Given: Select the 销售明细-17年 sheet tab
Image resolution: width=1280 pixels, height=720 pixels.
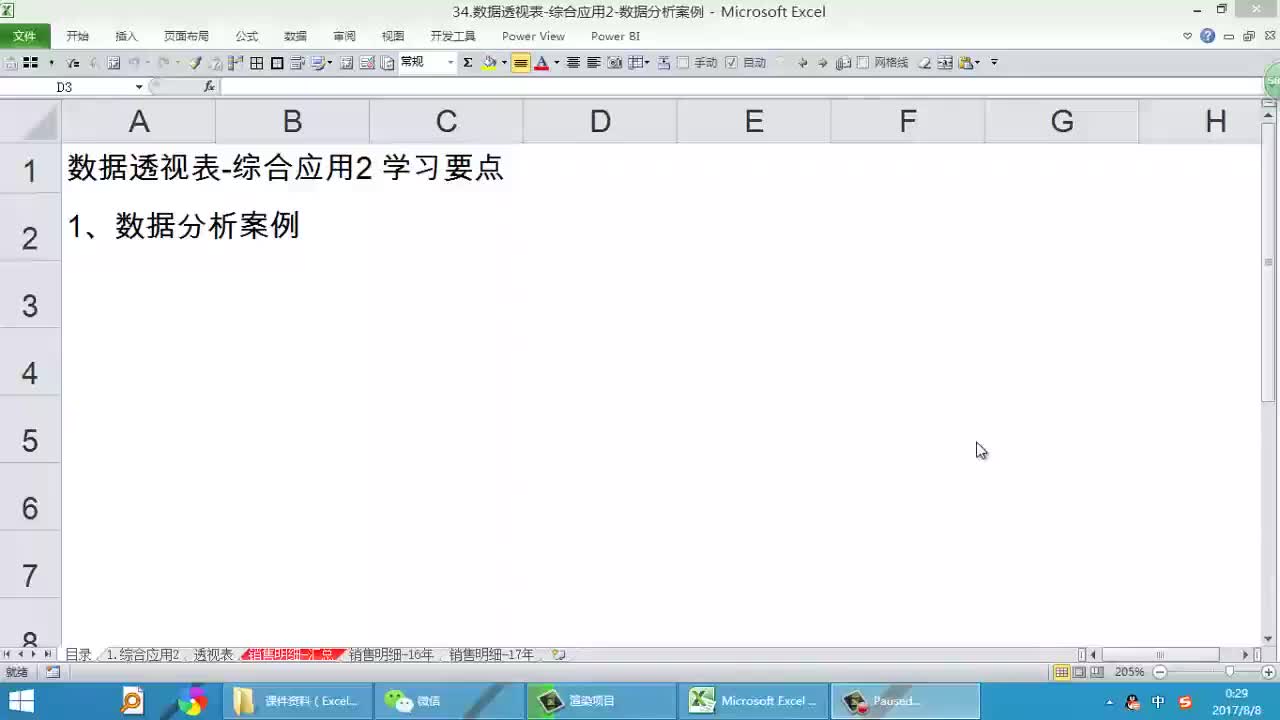Looking at the screenshot, I should (491, 655).
